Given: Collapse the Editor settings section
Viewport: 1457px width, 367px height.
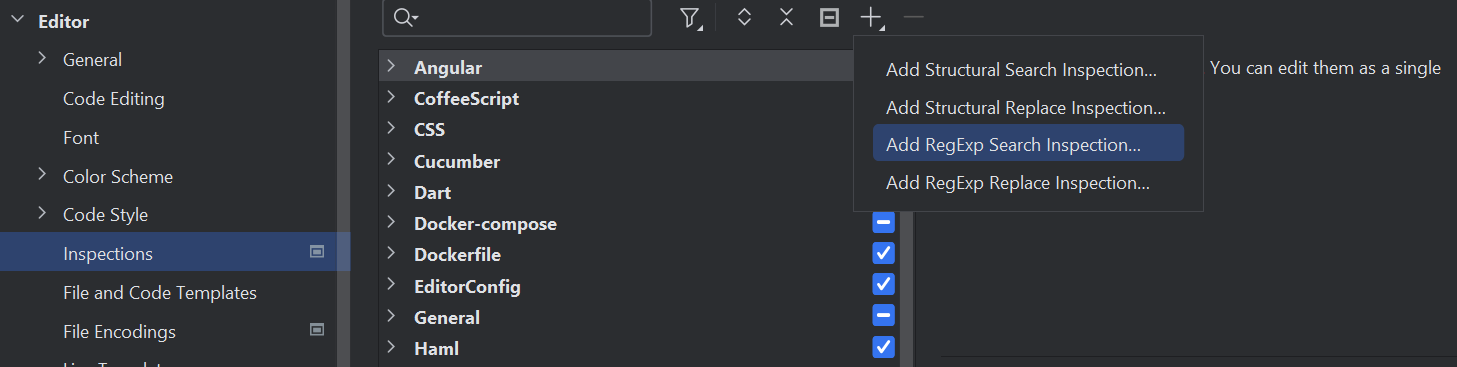Looking at the screenshot, I should coord(17,21).
